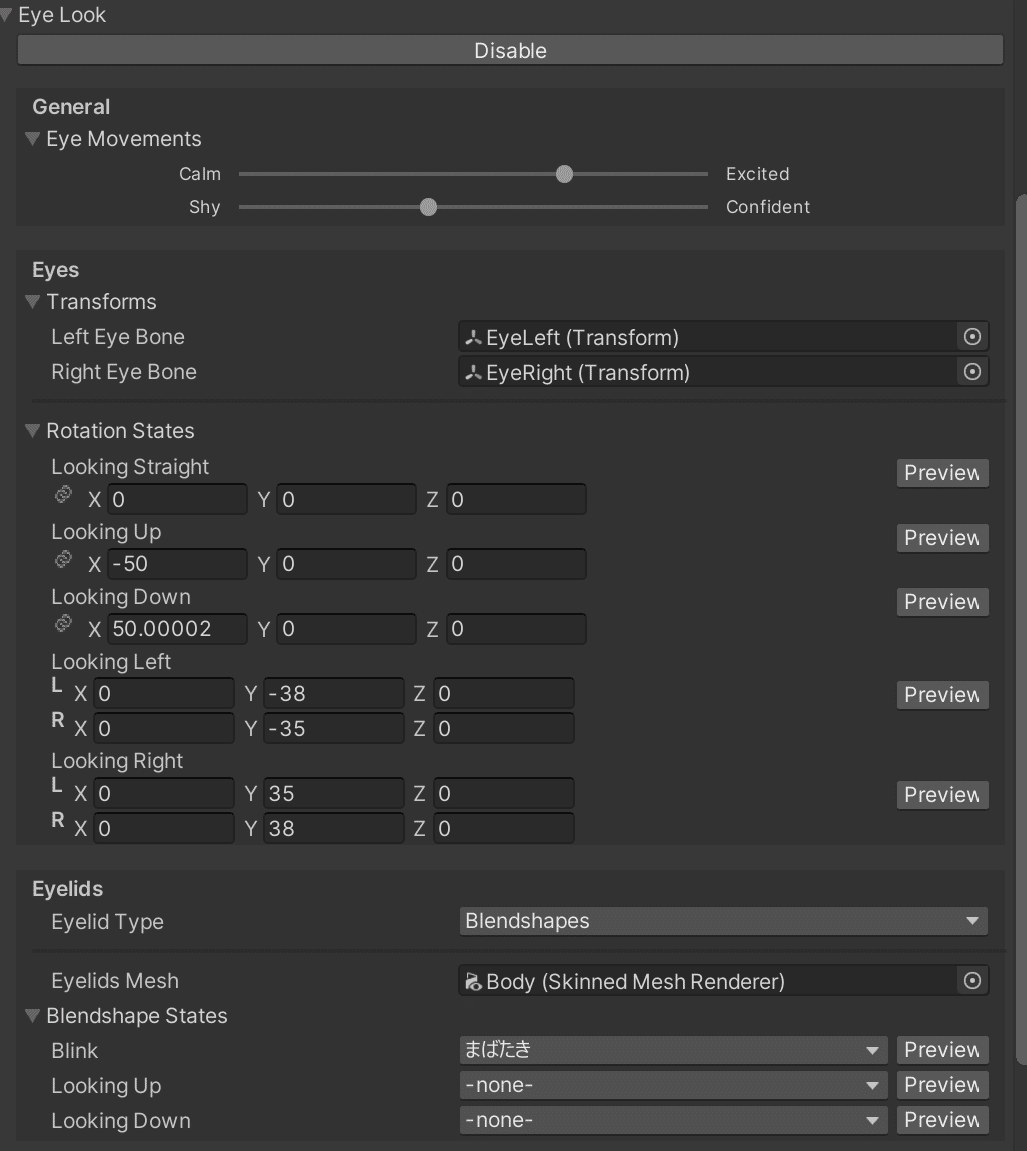
Task: Click the EyeRight transform icon
Action: click(x=473, y=373)
